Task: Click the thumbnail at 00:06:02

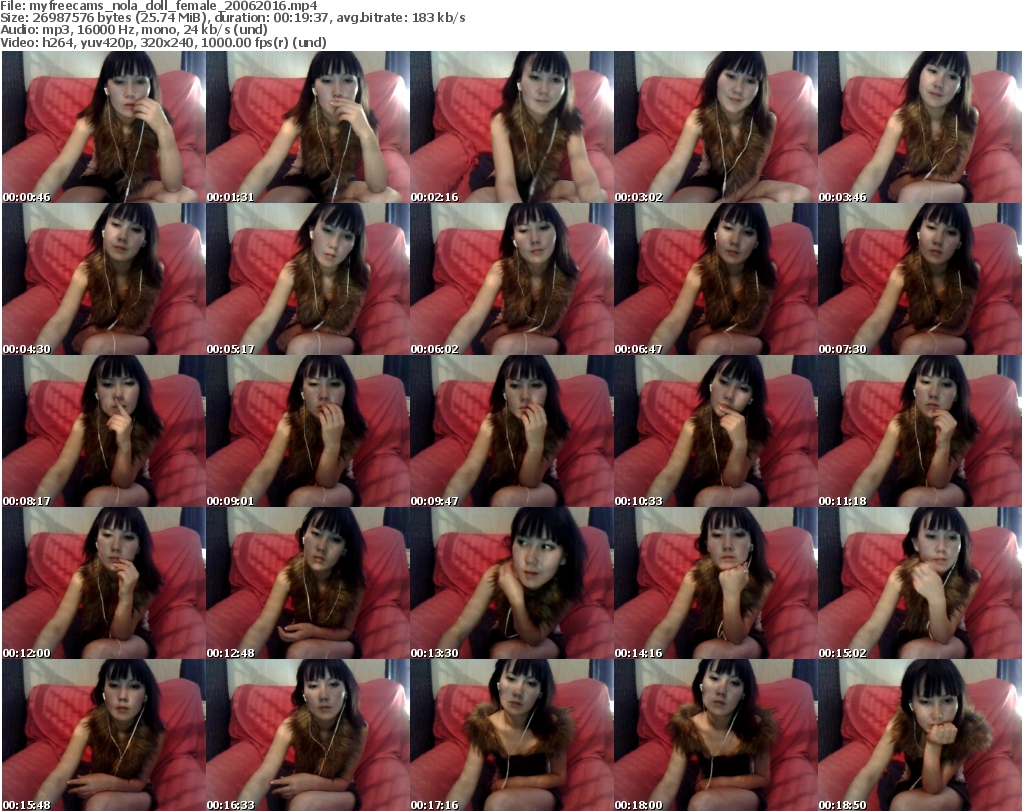Action: 511,279
